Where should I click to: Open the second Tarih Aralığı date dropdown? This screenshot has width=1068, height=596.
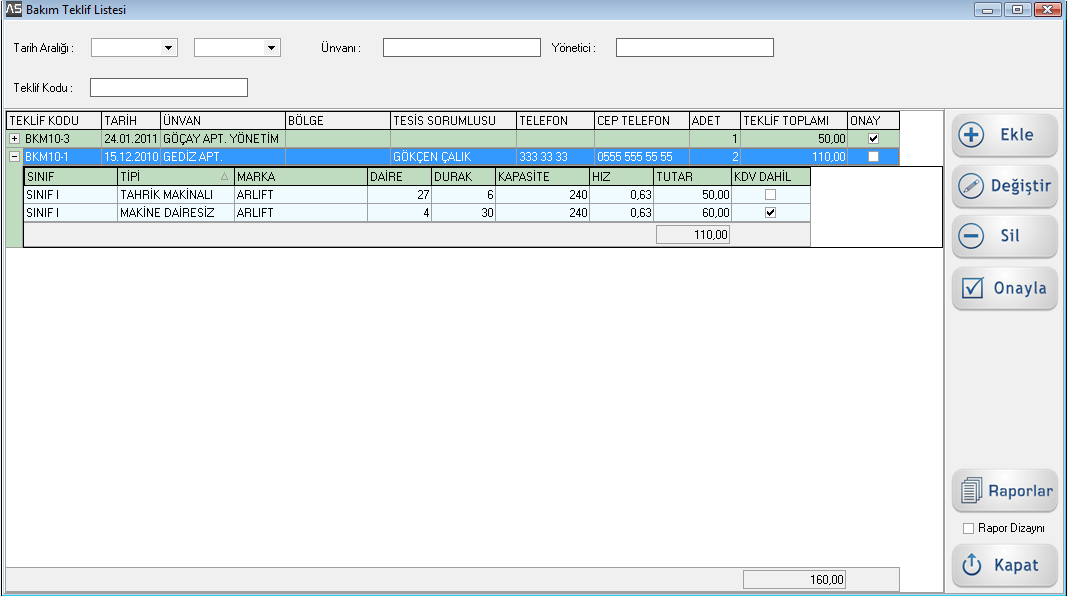(x=271, y=48)
